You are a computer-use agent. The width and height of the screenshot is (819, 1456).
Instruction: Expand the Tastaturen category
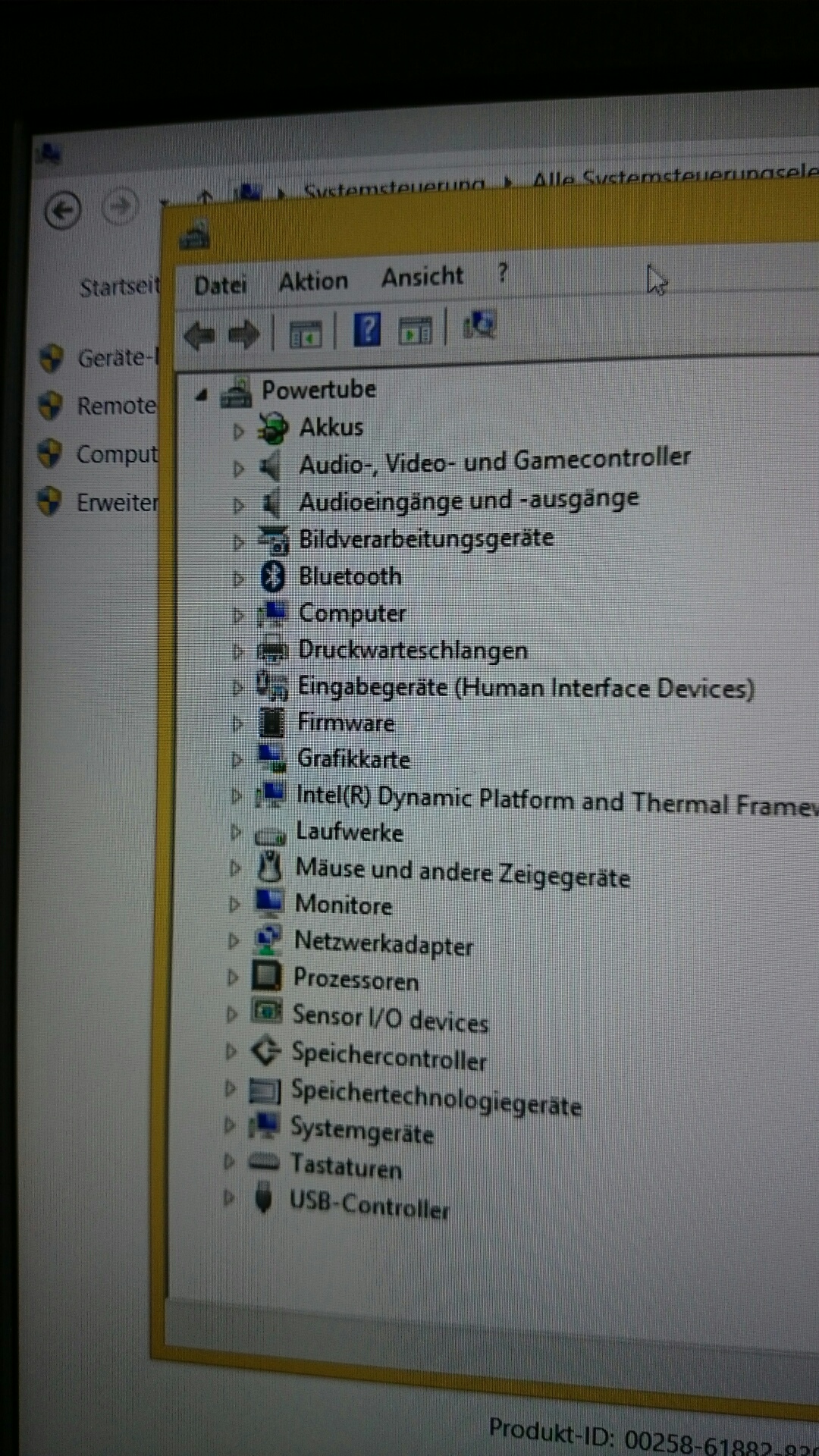[x=230, y=1161]
